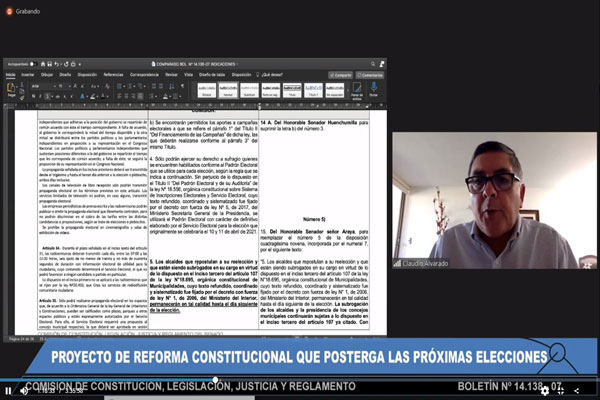The image size is (600, 400).
Task: Toggle underline formatting in the ribbon
Action: [47, 96]
